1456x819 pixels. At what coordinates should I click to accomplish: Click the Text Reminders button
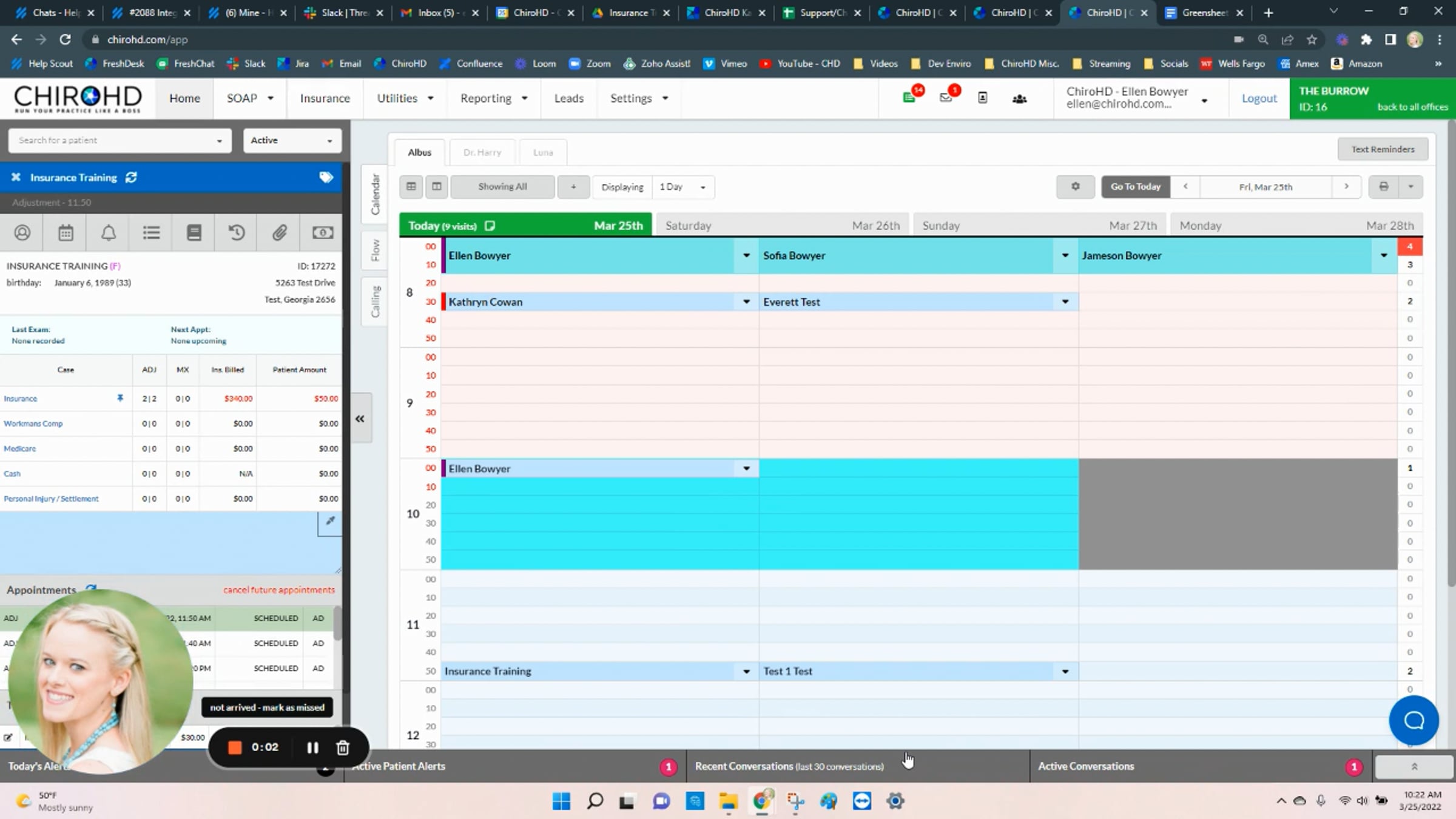pyautogui.click(x=1383, y=149)
